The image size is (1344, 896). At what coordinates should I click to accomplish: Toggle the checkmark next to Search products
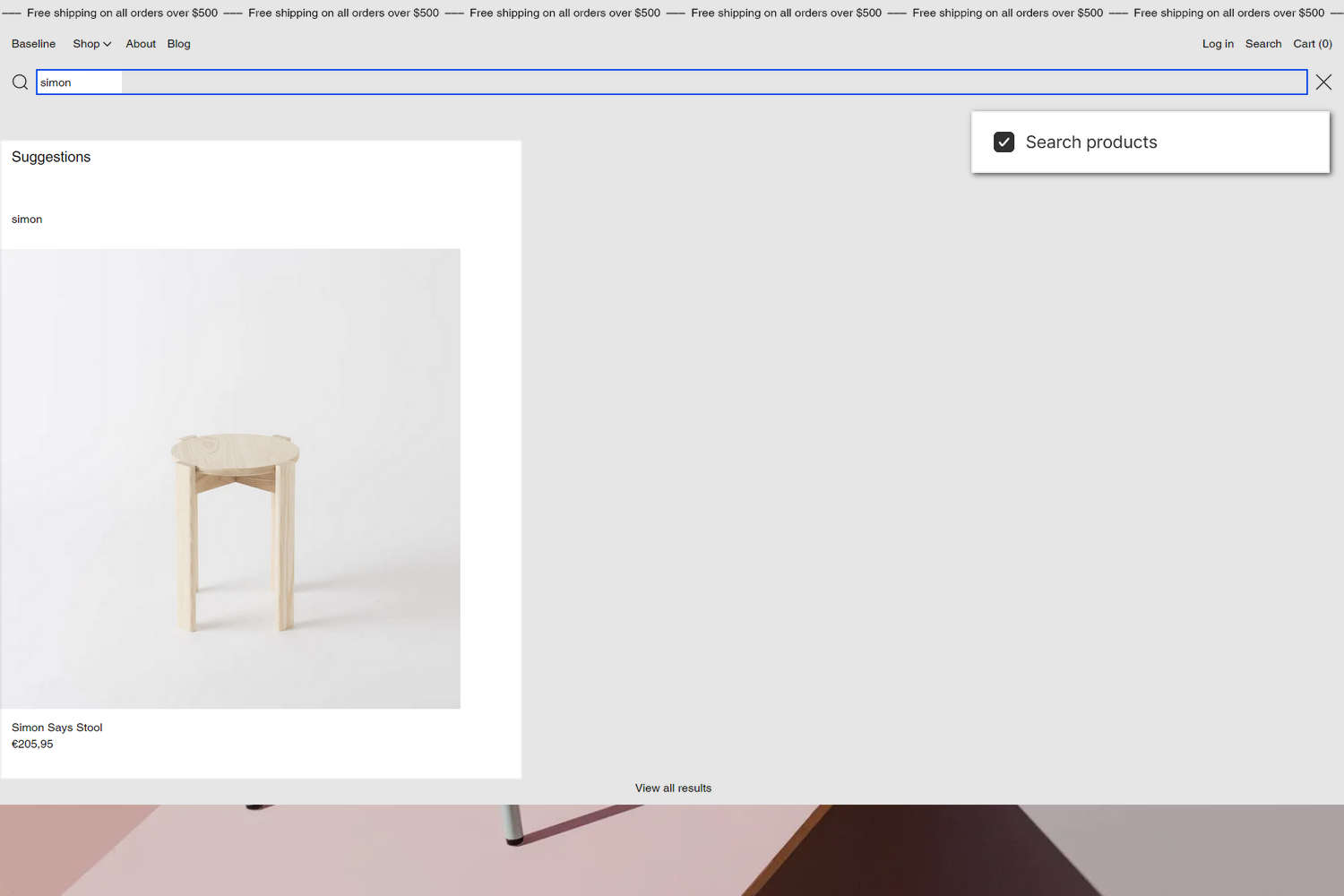[1004, 142]
